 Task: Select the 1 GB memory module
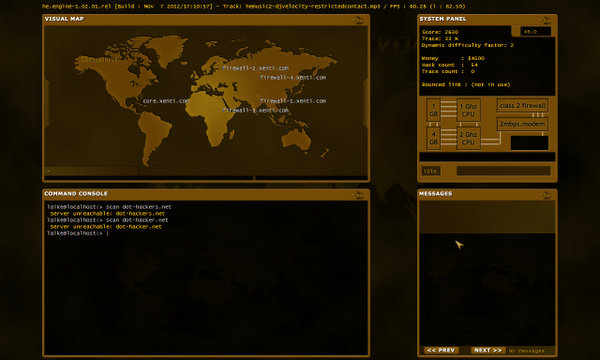click(x=433, y=110)
